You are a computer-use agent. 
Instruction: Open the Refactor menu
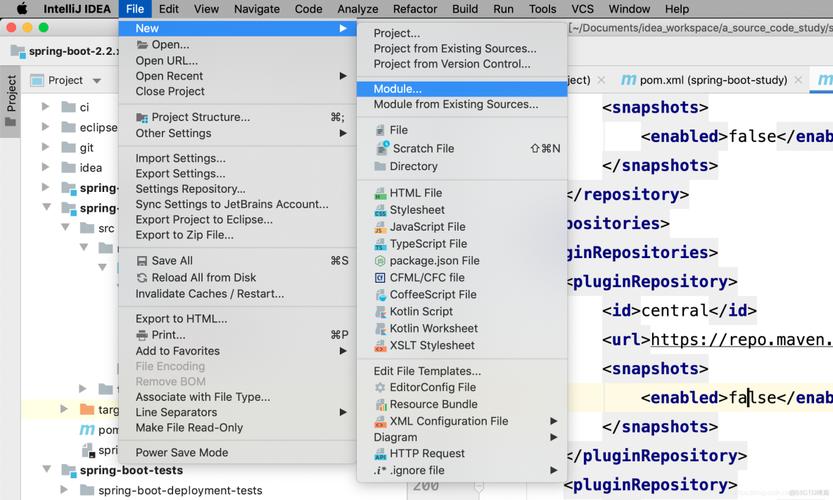415,9
